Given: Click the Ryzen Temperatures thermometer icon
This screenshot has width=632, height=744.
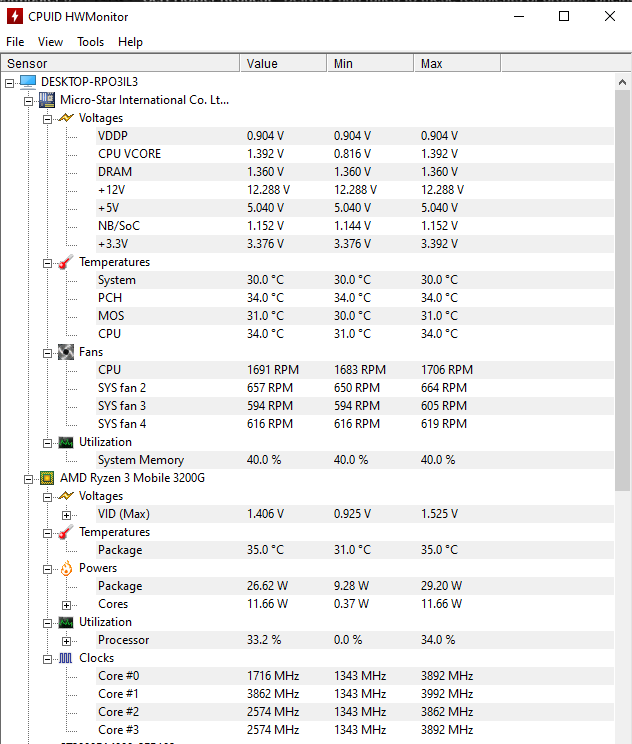Looking at the screenshot, I should pyautogui.click(x=66, y=532).
